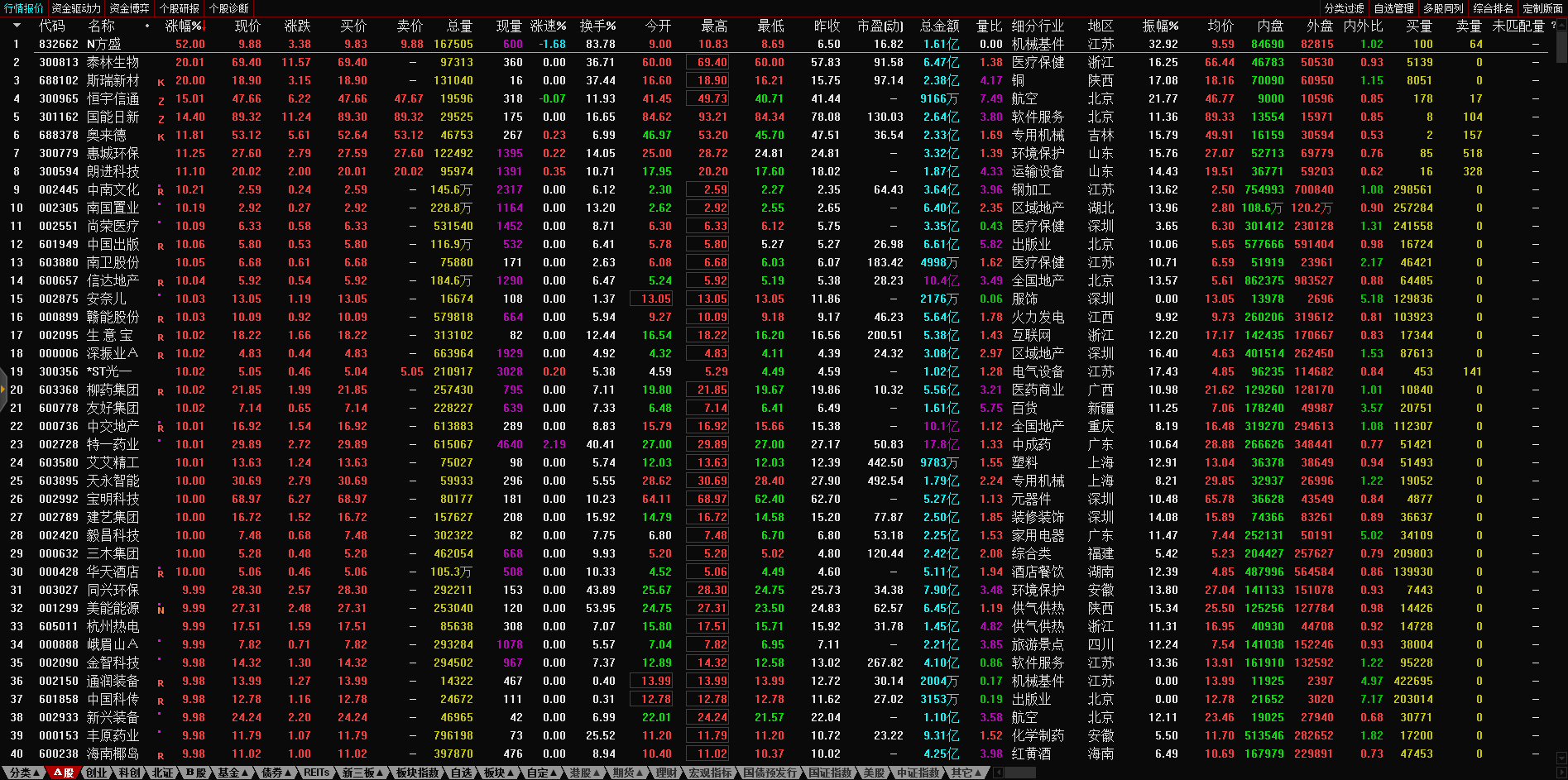Open 自选管理 in the top right
This screenshot has height=780, width=1568.
click(x=1393, y=8)
